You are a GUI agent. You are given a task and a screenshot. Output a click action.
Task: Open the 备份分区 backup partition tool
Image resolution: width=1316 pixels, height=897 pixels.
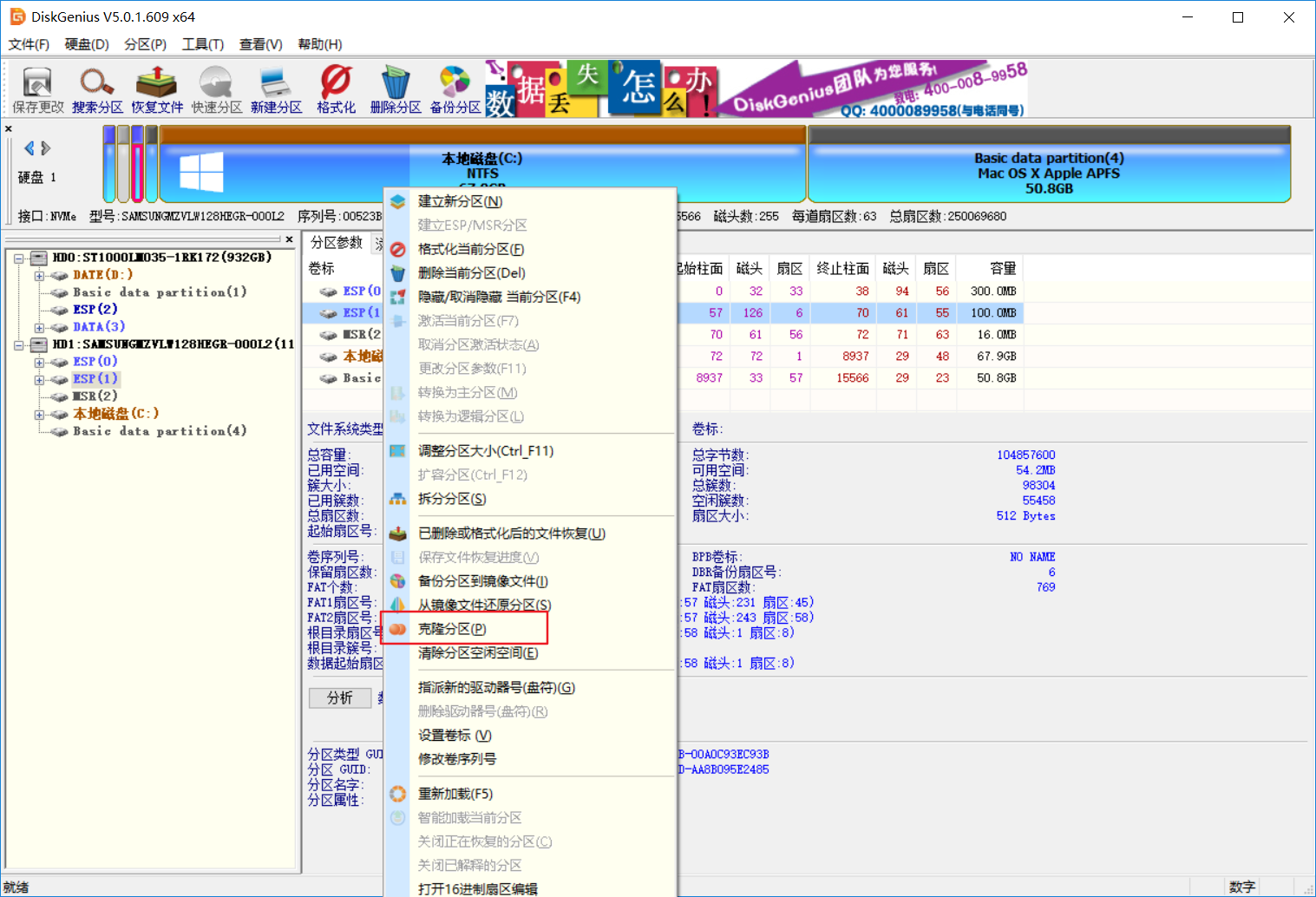(x=455, y=90)
